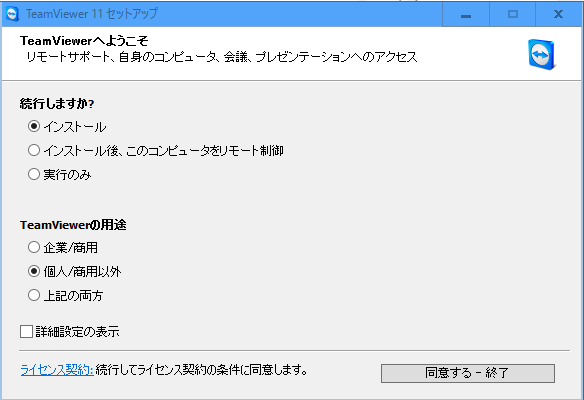Screen dimensions: 584x400
Task: Click the 同意する - 終了 button
Action: (x=467, y=373)
